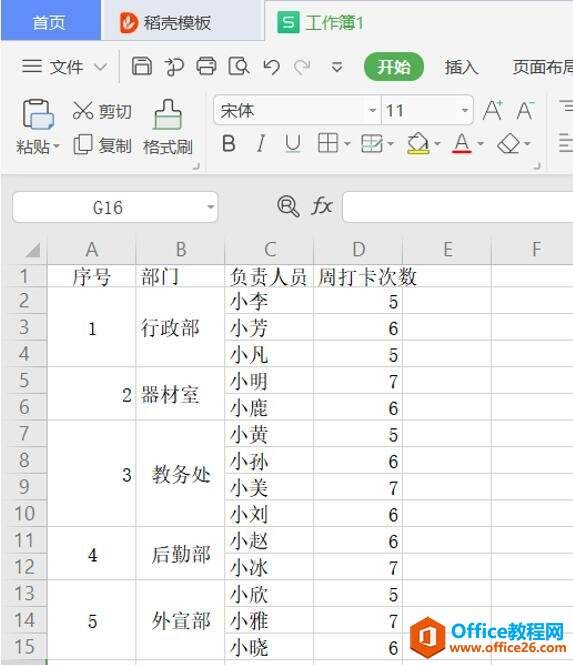573x665 pixels.
Task: Decrease font size A-
Action: pos(525,110)
